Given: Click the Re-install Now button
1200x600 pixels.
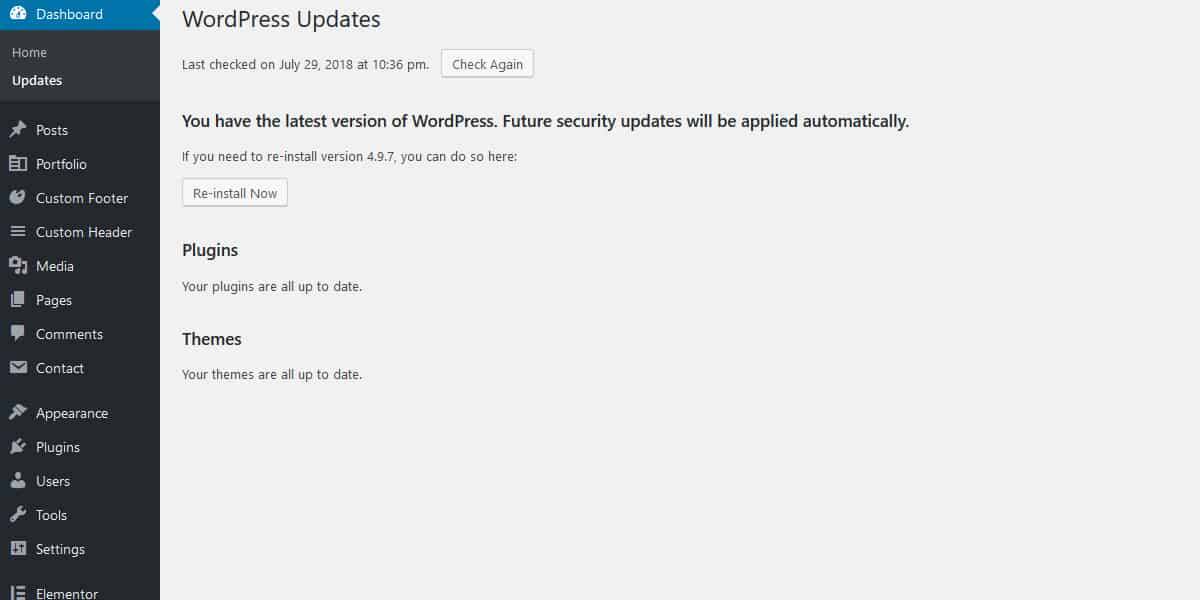Looking at the screenshot, I should point(235,193).
